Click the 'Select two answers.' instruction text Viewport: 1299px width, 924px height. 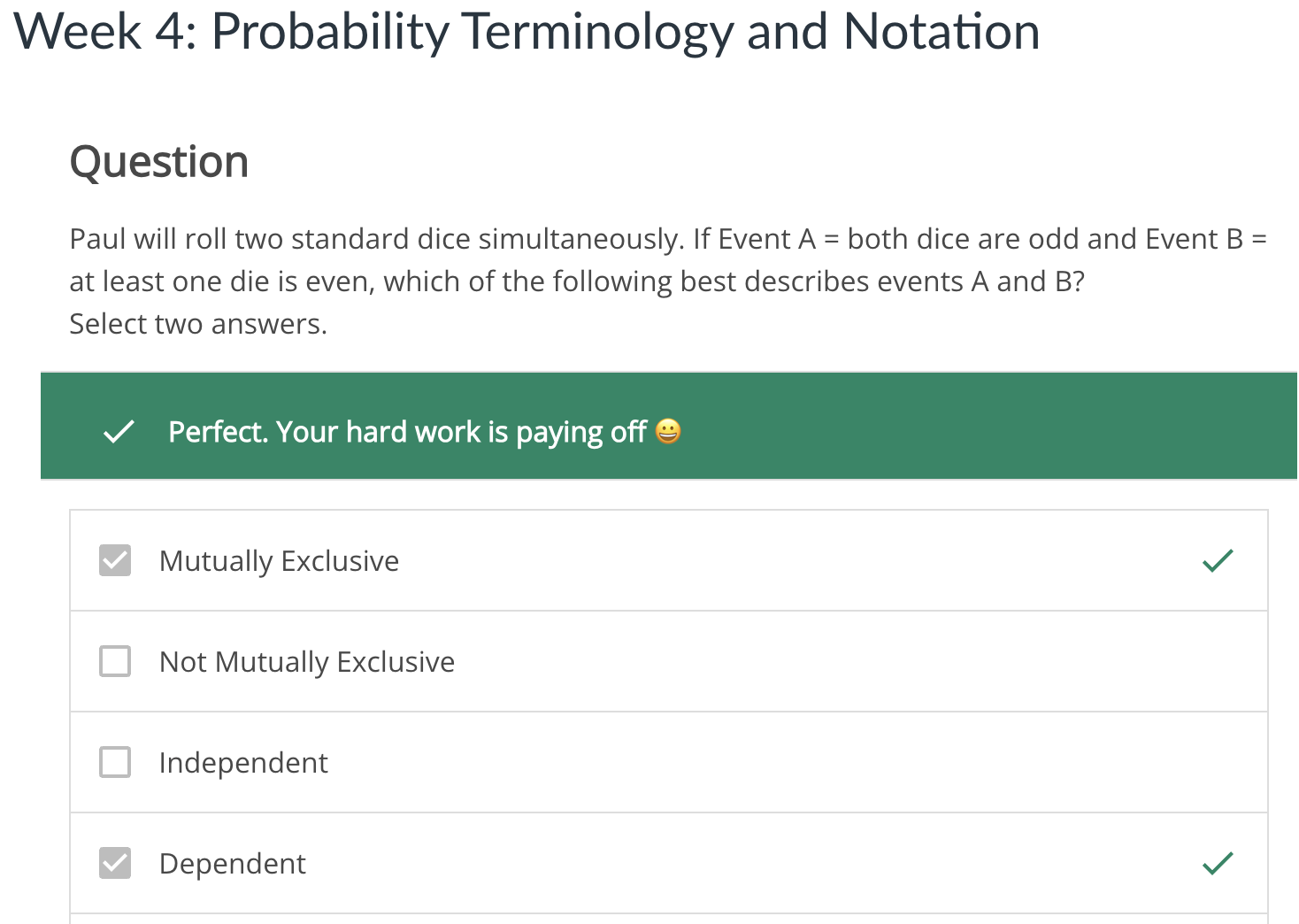[198, 324]
